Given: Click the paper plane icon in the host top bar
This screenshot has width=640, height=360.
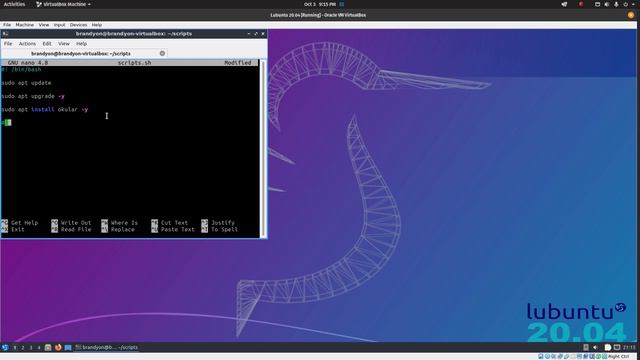Looking at the screenshot, I should click(564, 4).
